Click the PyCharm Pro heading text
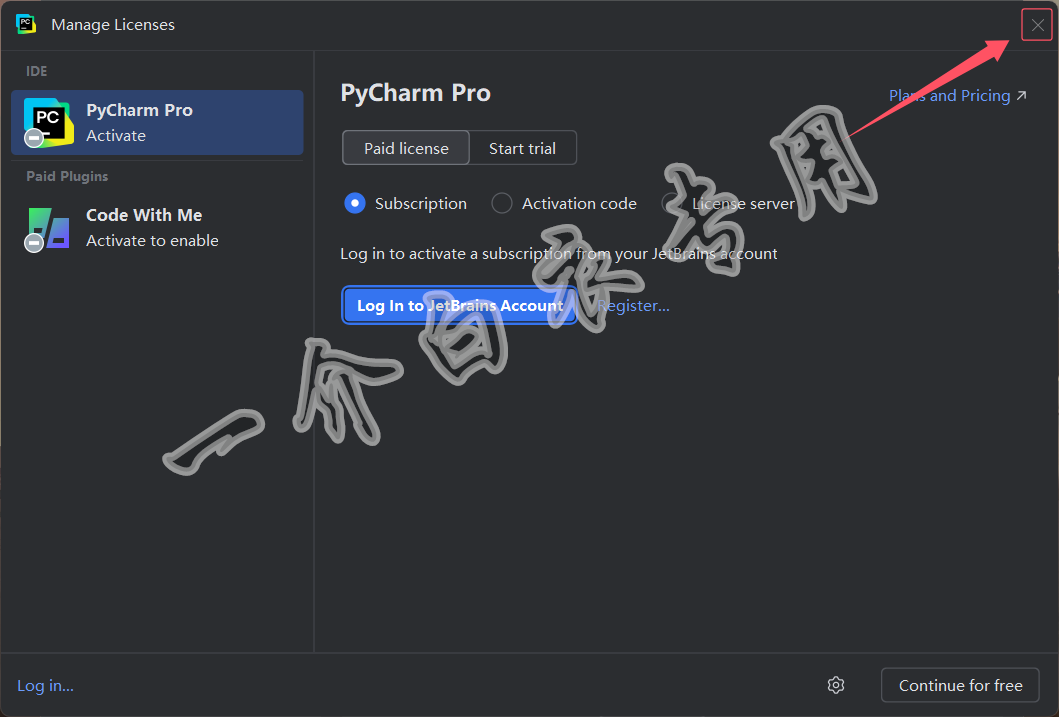Image resolution: width=1059 pixels, height=717 pixels. (415, 92)
